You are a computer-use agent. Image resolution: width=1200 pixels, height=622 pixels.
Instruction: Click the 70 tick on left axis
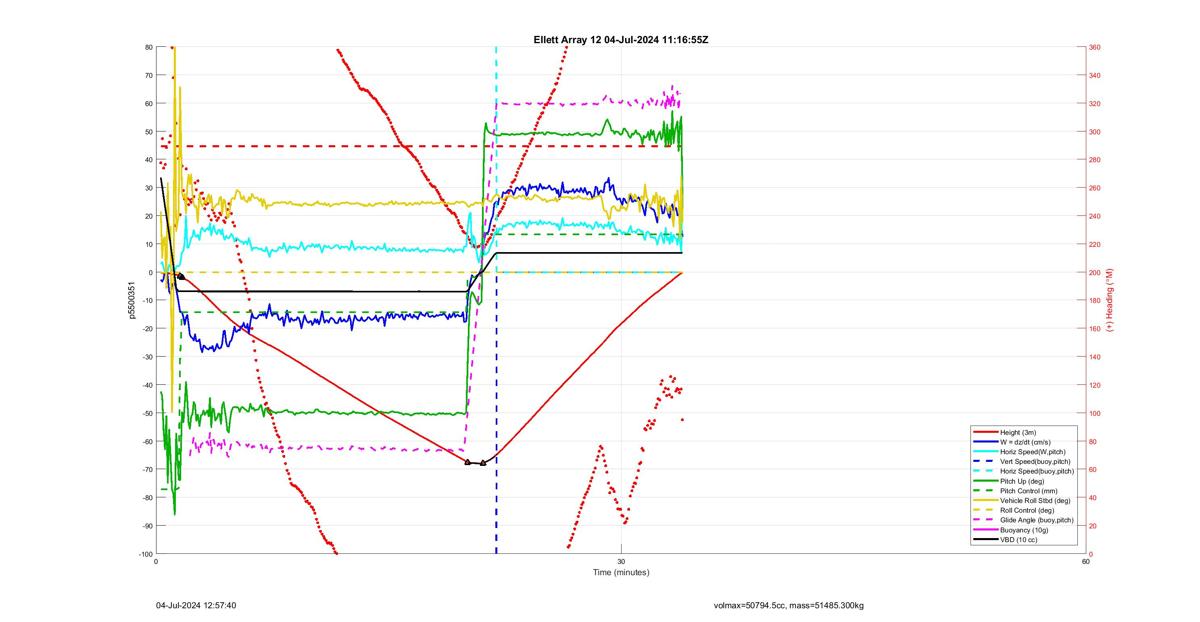[x=149, y=75]
